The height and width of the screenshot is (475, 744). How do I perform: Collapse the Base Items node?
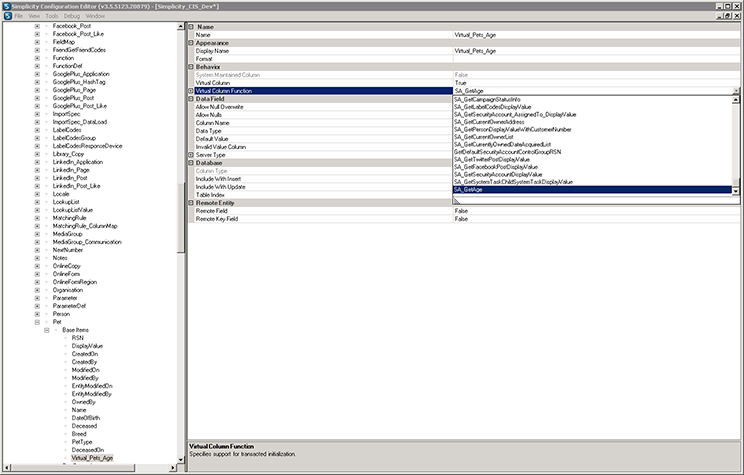click(46, 330)
